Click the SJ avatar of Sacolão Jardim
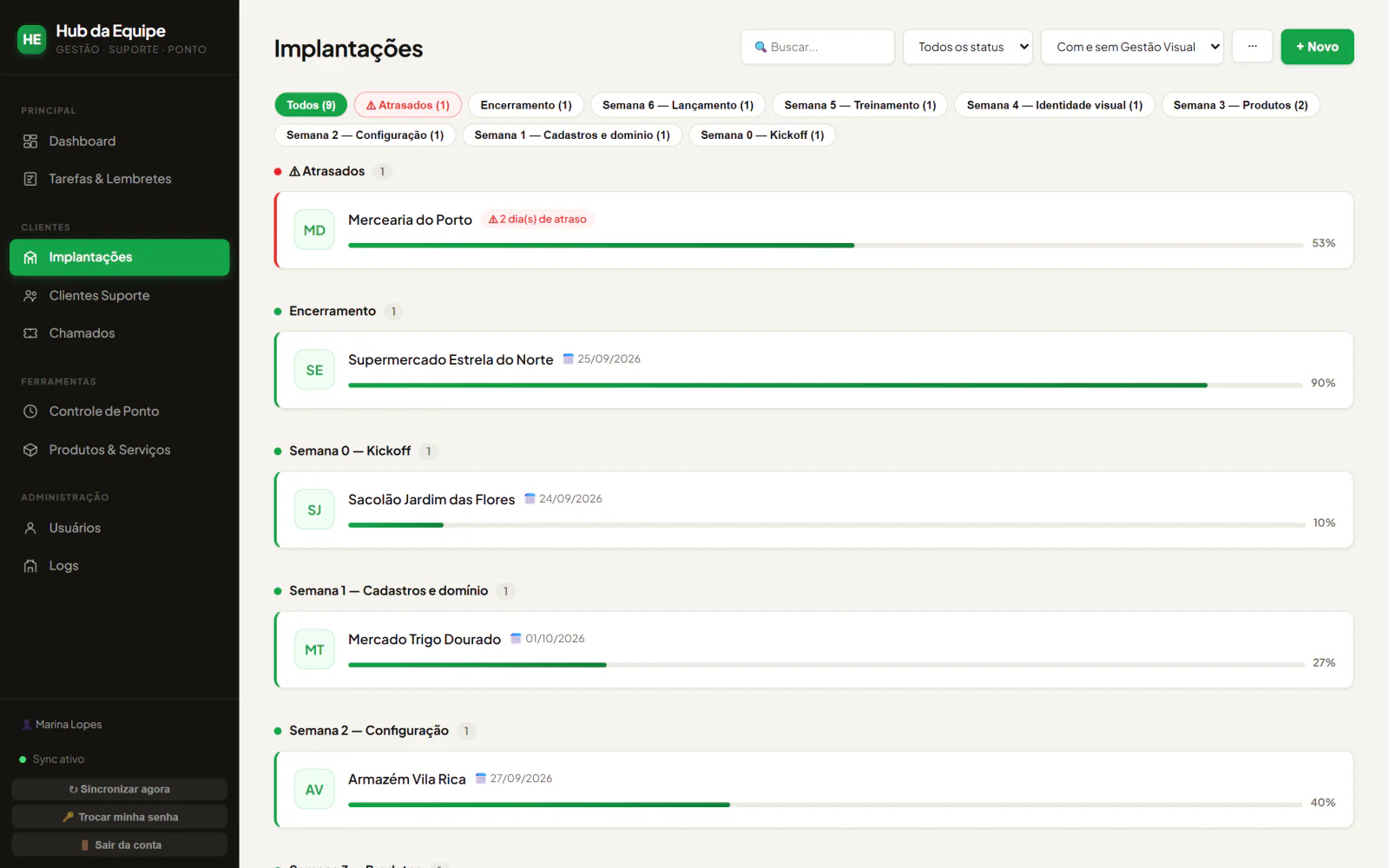 pos(314,510)
